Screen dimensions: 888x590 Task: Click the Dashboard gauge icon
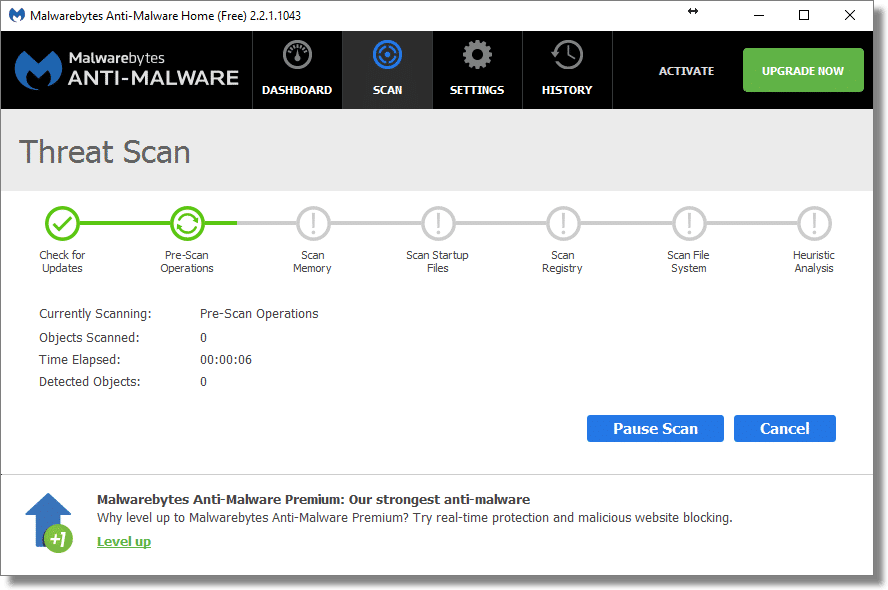click(297, 55)
